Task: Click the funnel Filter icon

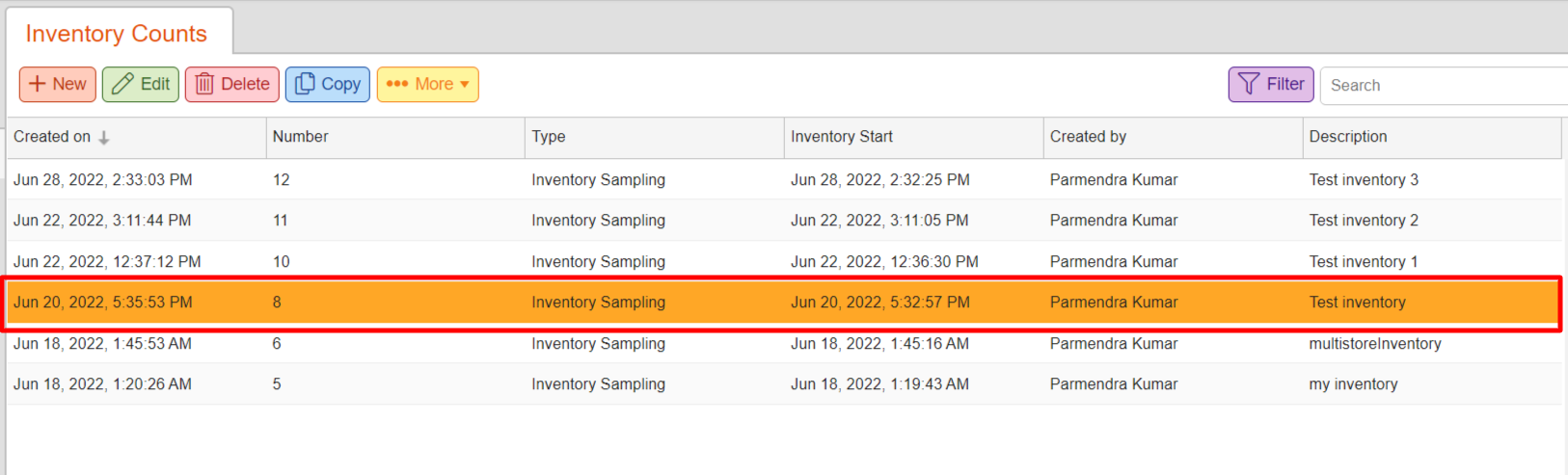Action: click(x=1249, y=84)
